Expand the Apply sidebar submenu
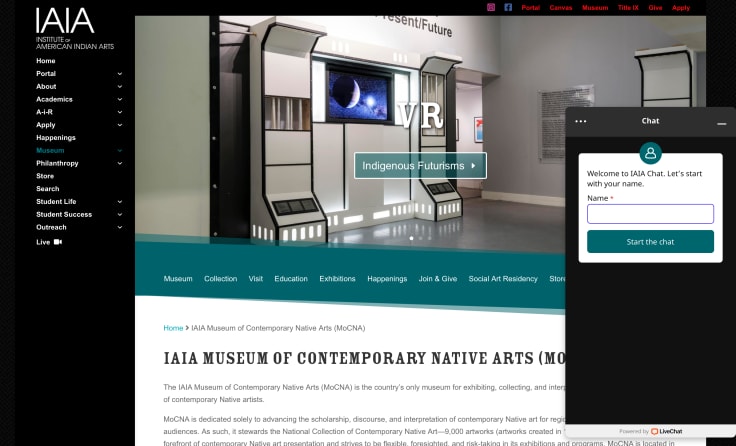 click(x=120, y=125)
